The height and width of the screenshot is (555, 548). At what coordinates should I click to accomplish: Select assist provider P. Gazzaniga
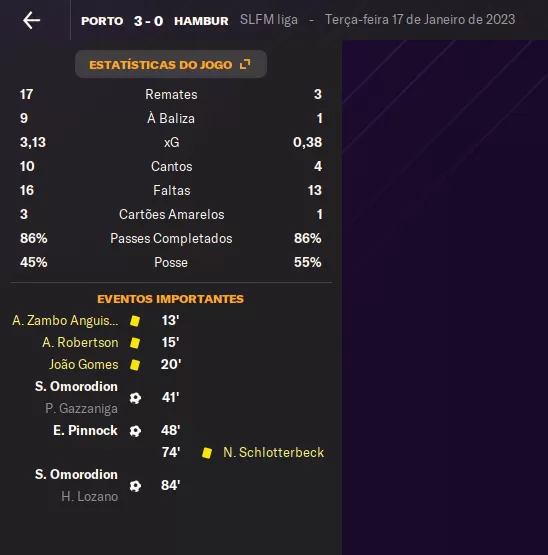[81, 408]
